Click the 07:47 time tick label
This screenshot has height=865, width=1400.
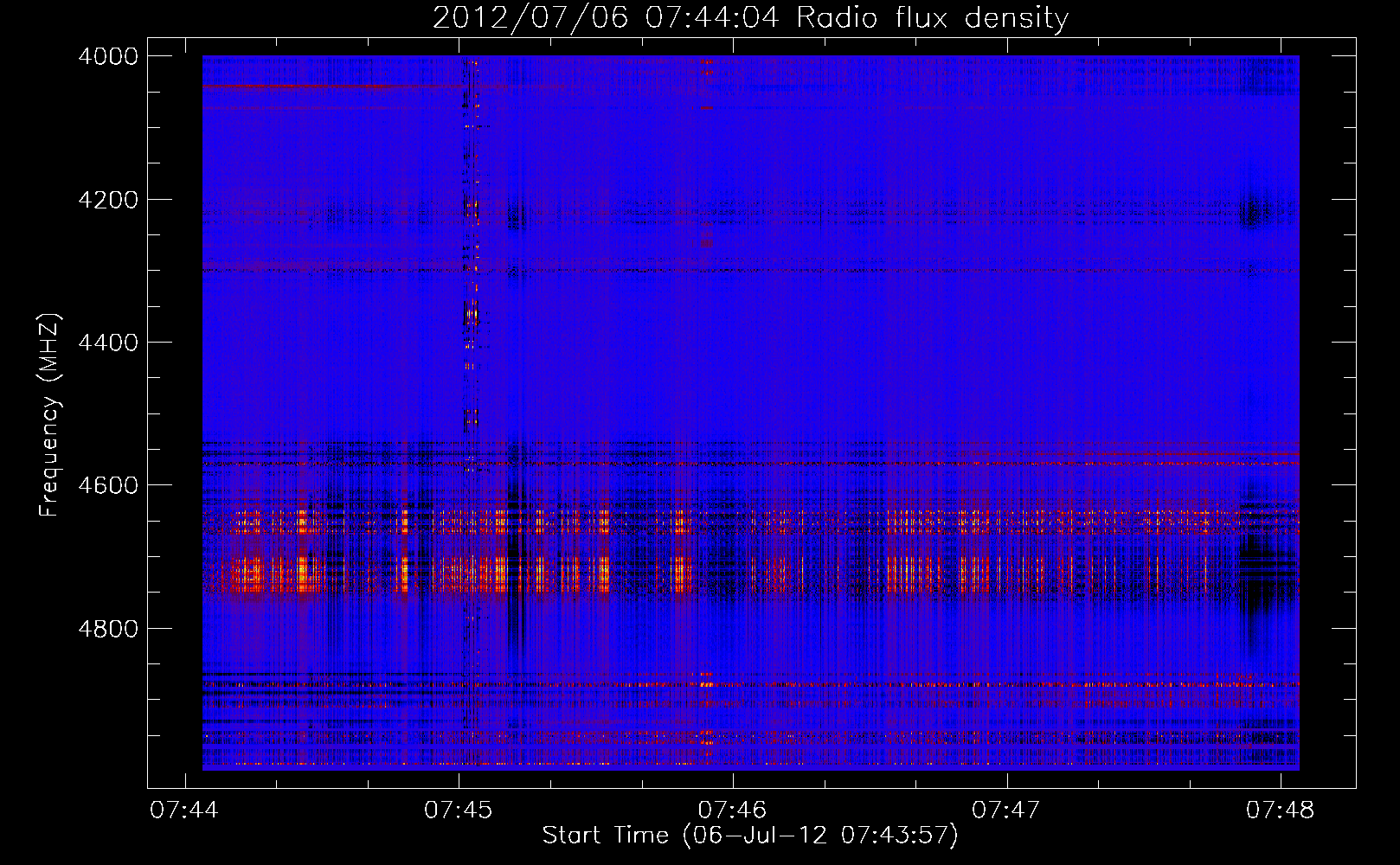tap(1006, 810)
